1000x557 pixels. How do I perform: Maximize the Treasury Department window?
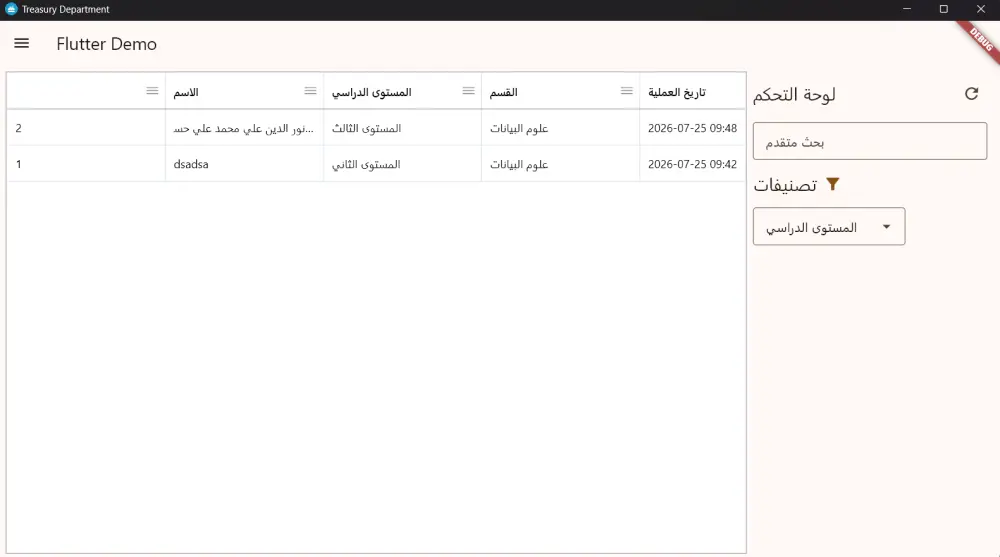(944, 9)
